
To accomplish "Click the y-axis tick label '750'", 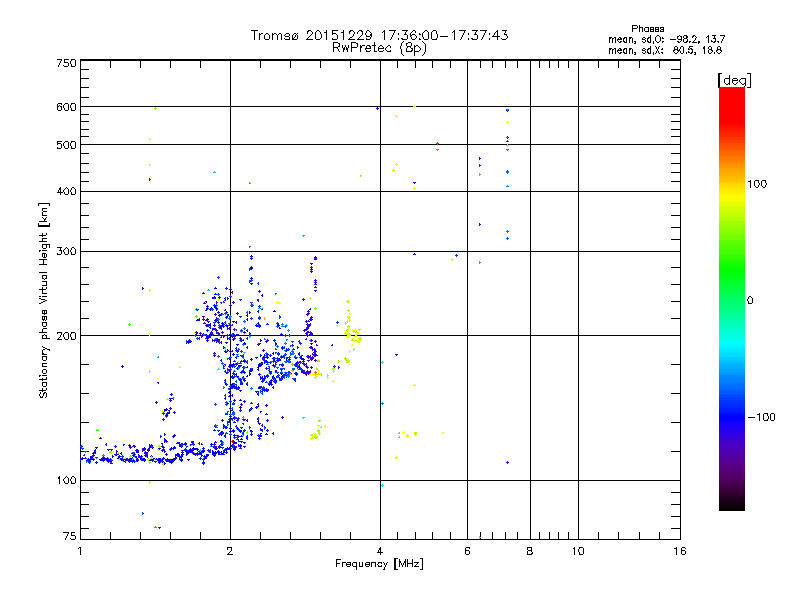I will pos(66,63).
